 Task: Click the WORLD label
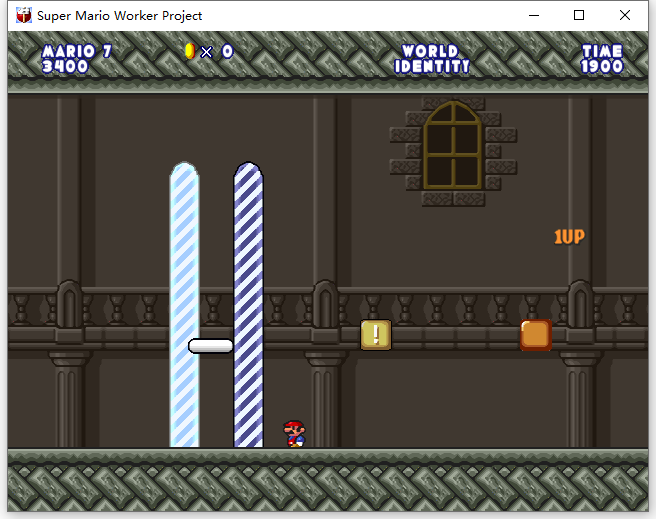430,51
